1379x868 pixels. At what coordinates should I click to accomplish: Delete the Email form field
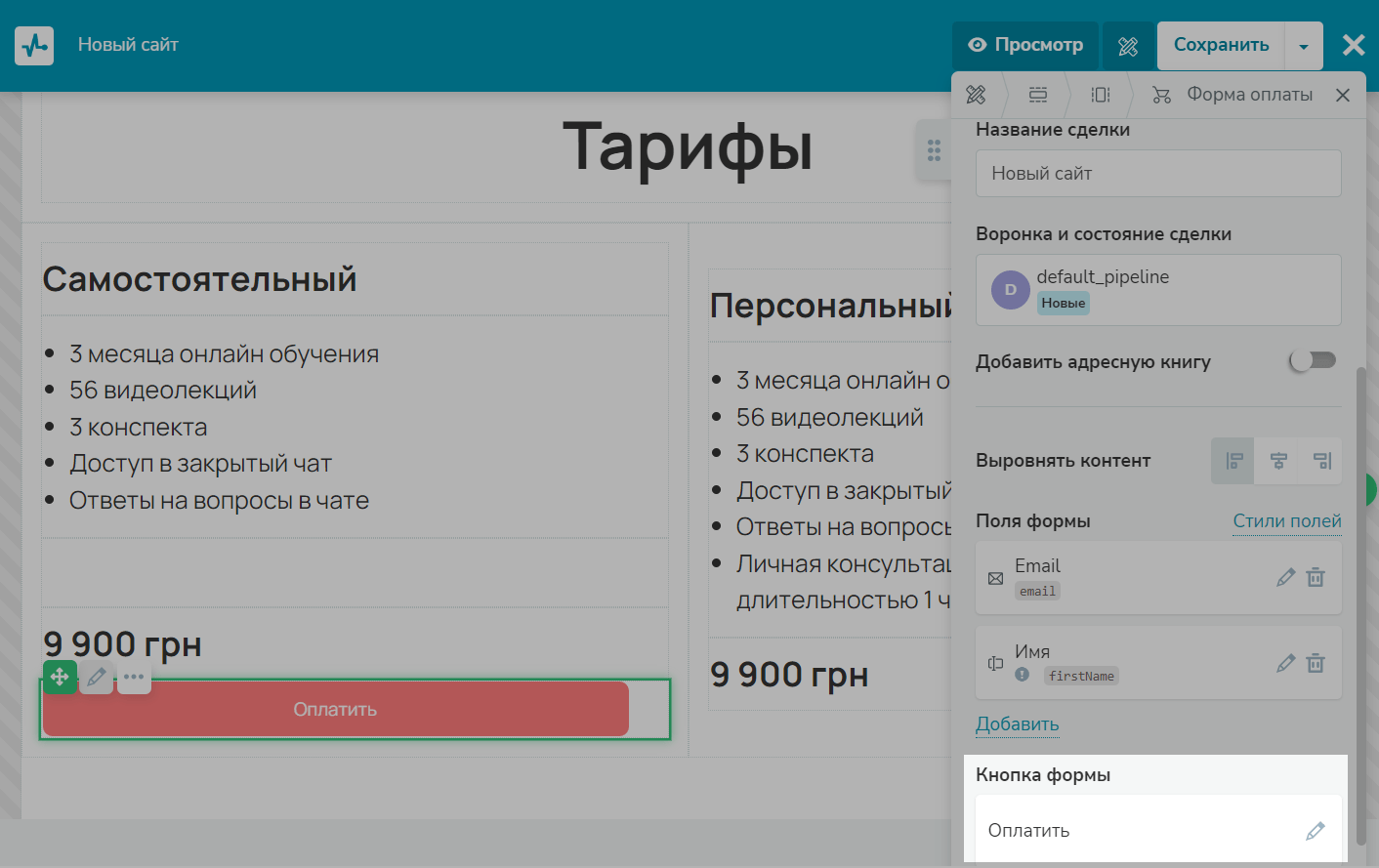[x=1316, y=577]
